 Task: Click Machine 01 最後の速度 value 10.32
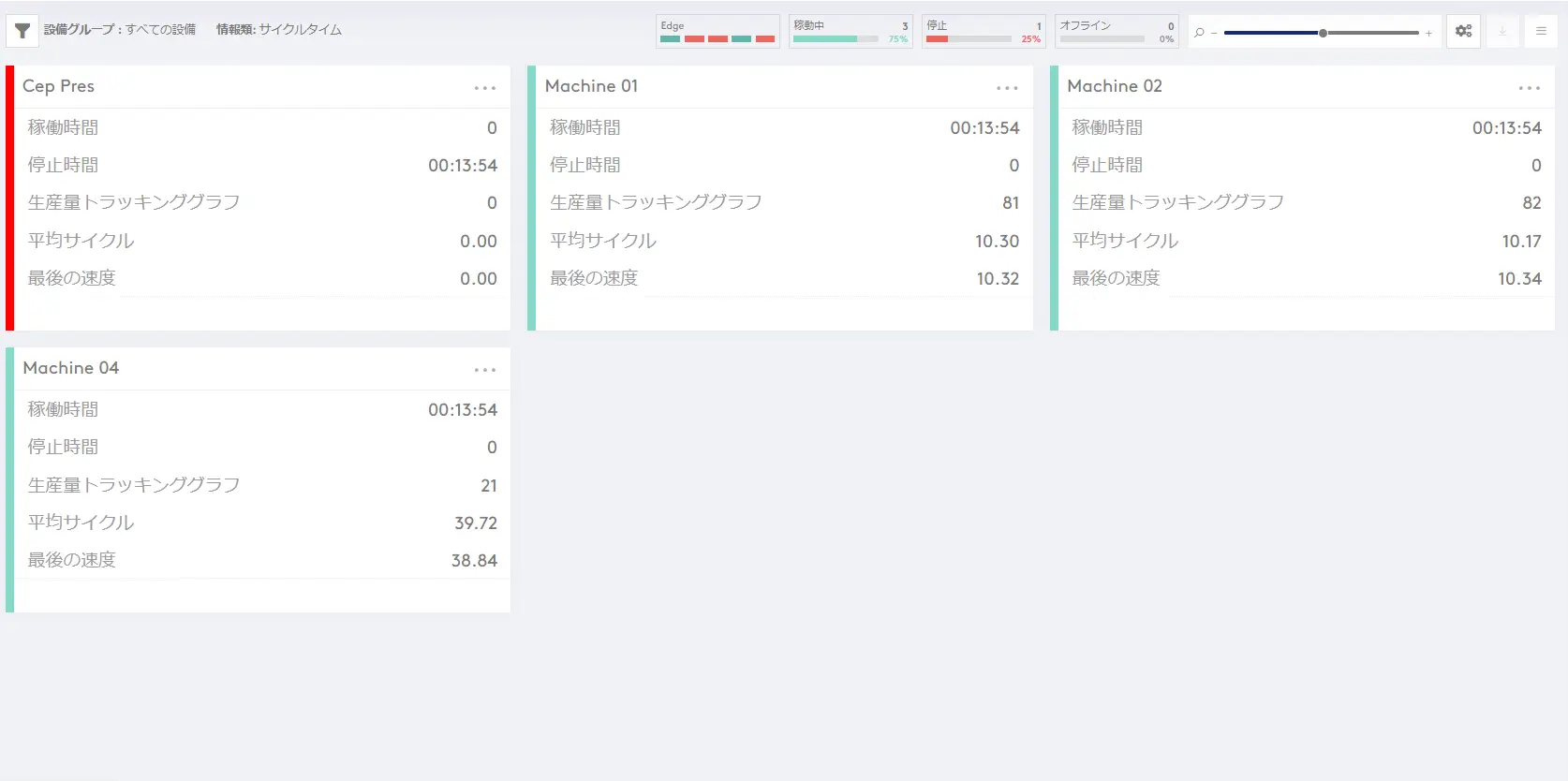tap(998, 279)
